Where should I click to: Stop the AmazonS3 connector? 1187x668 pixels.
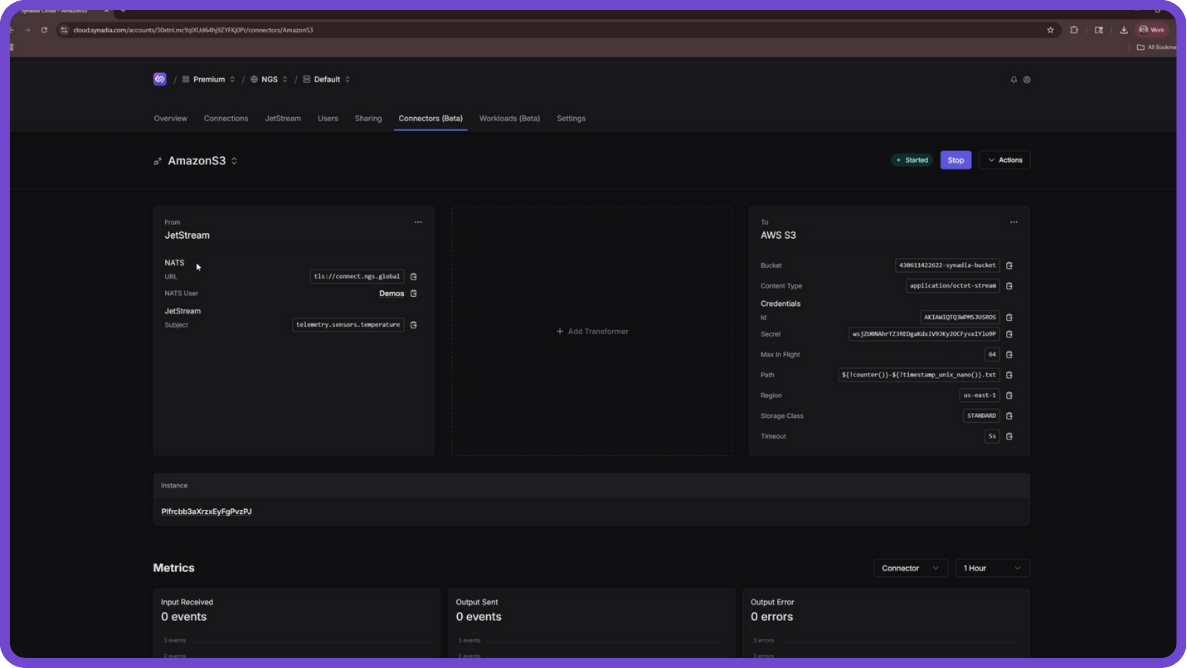pos(955,160)
